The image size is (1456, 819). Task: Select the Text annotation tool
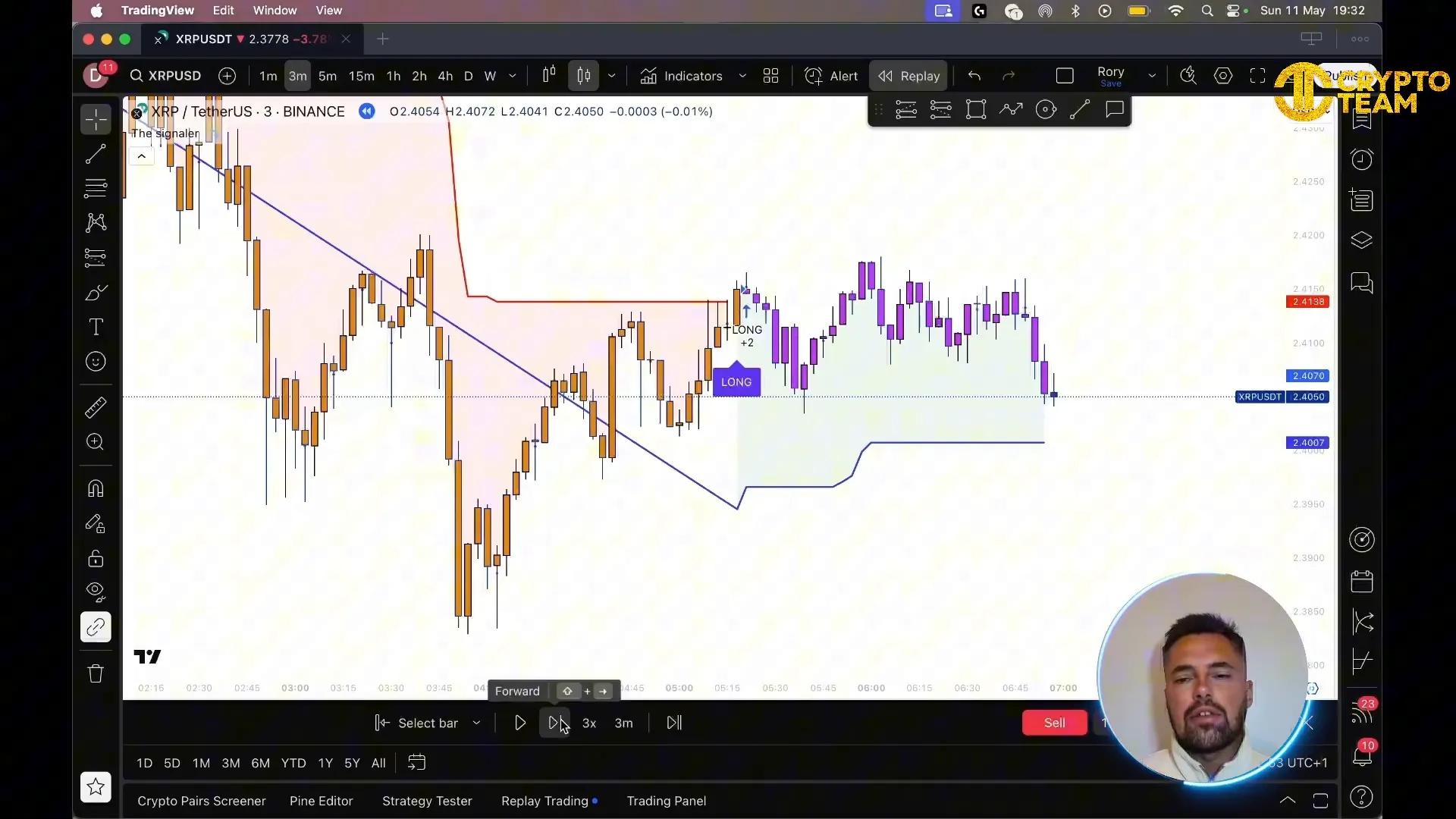coord(96,327)
